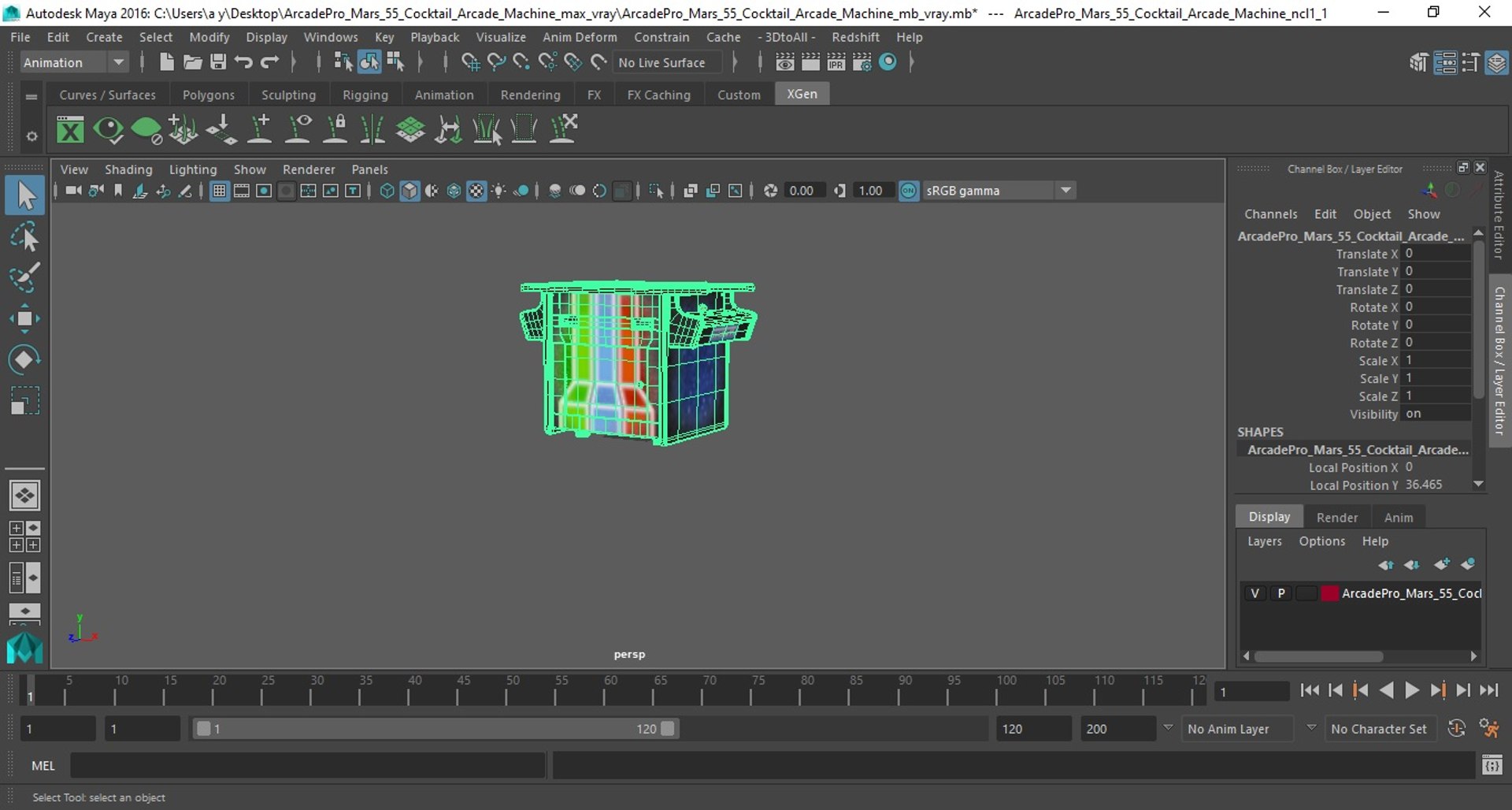Toggle viewport grid display icon

[x=219, y=191]
